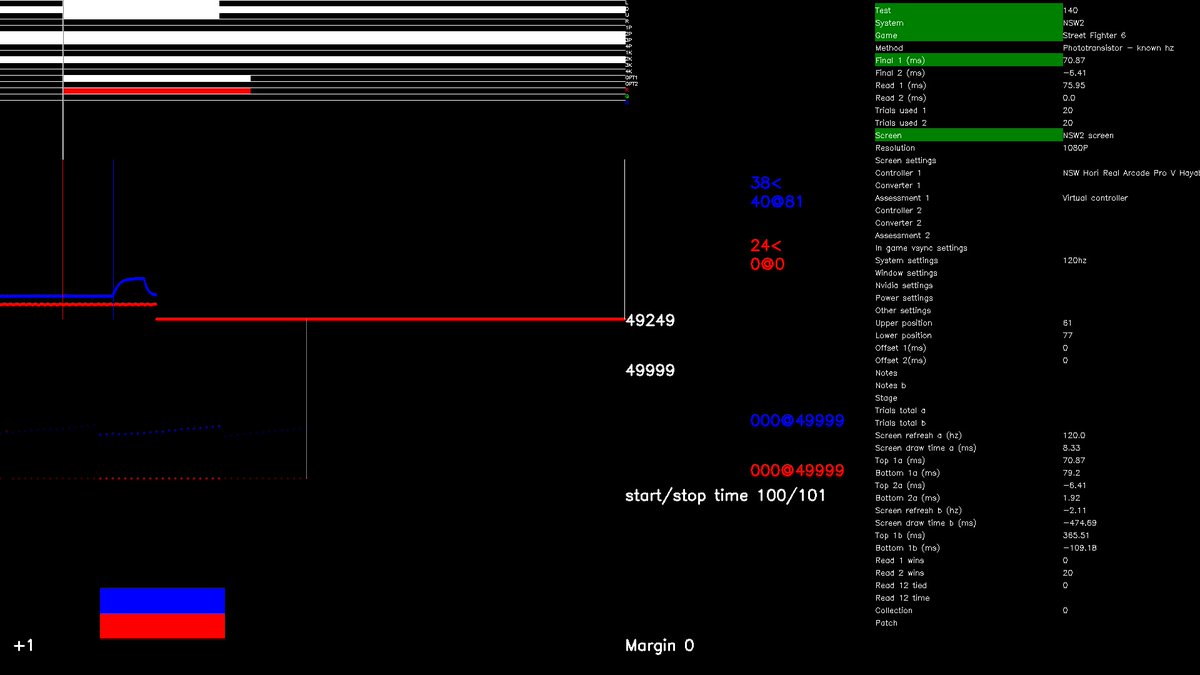Image resolution: width=1200 pixels, height=675 pixels.
Task: Select the highlighted Game field label
Action: pos(967,35)
